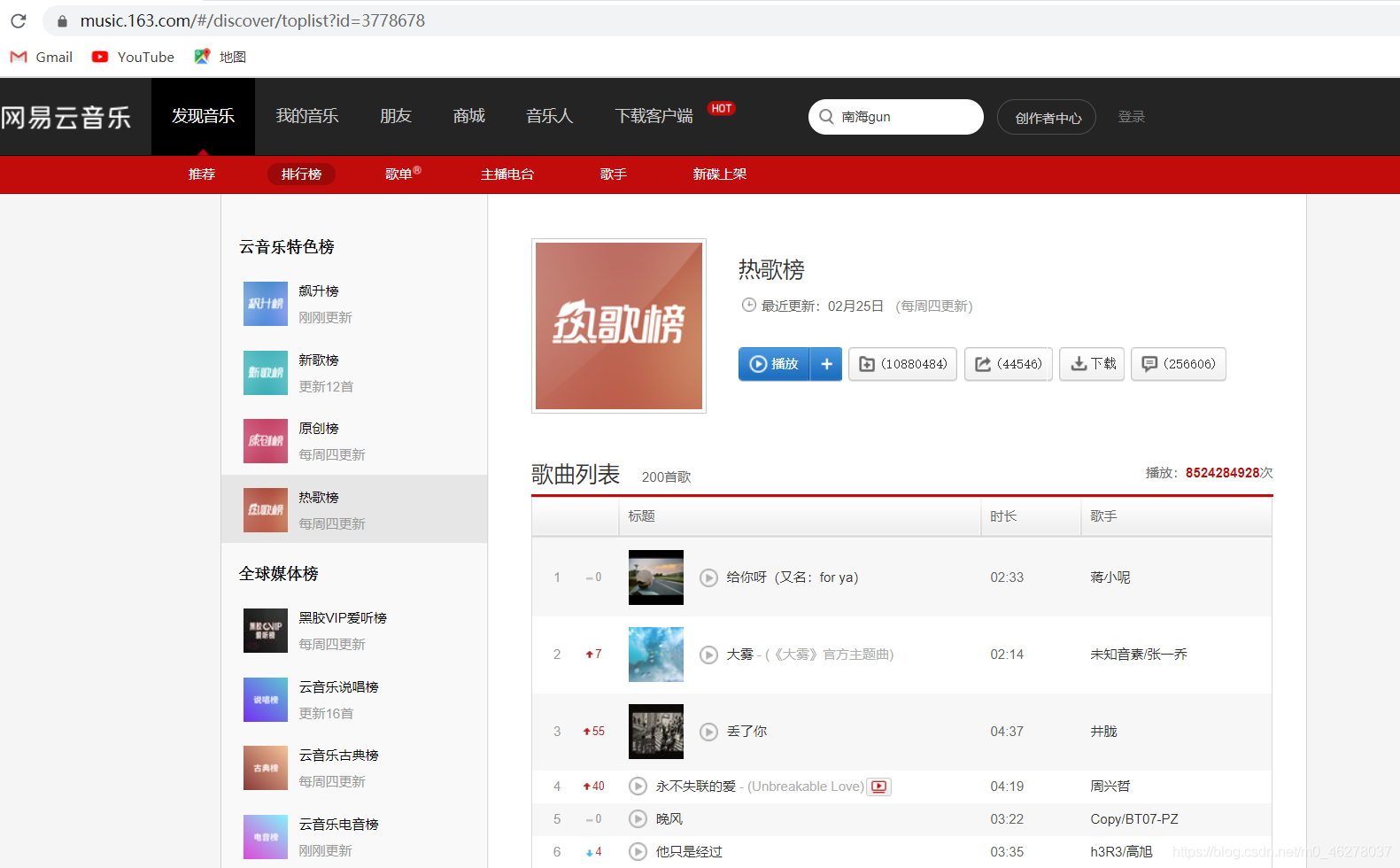
Task: Focus the search box containing 南海gun
Action: 896,117
